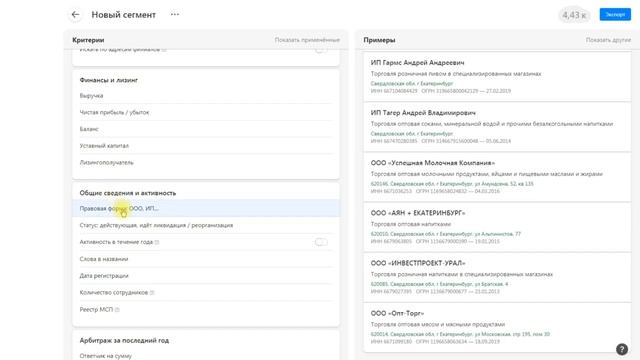The height and width of the screenshot is (360, 640).
Task: Click the info icon beside Активность в течение года
Action: 157,242
